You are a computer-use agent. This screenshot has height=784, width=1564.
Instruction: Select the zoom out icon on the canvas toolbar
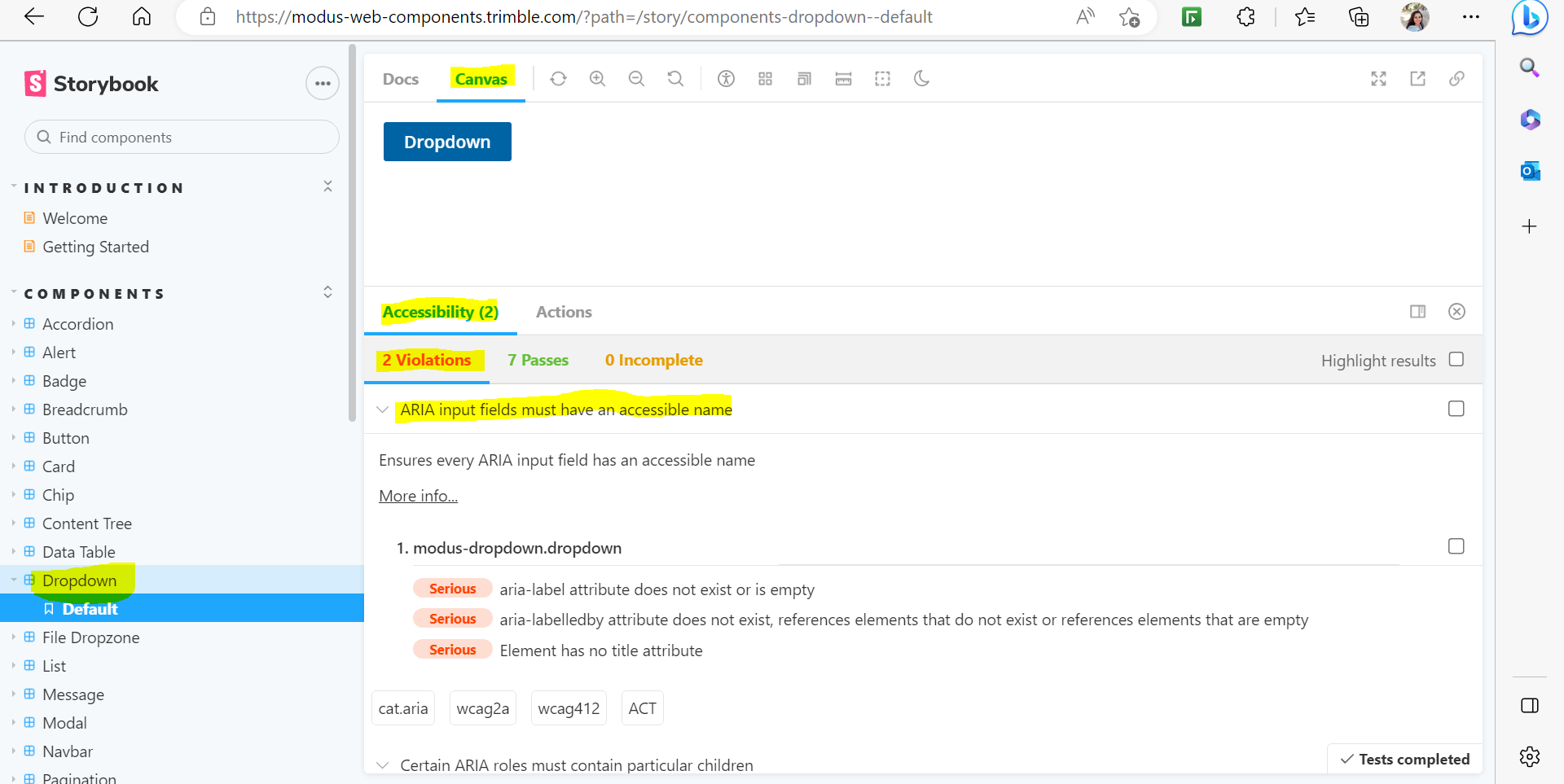[x=636, y=78]
